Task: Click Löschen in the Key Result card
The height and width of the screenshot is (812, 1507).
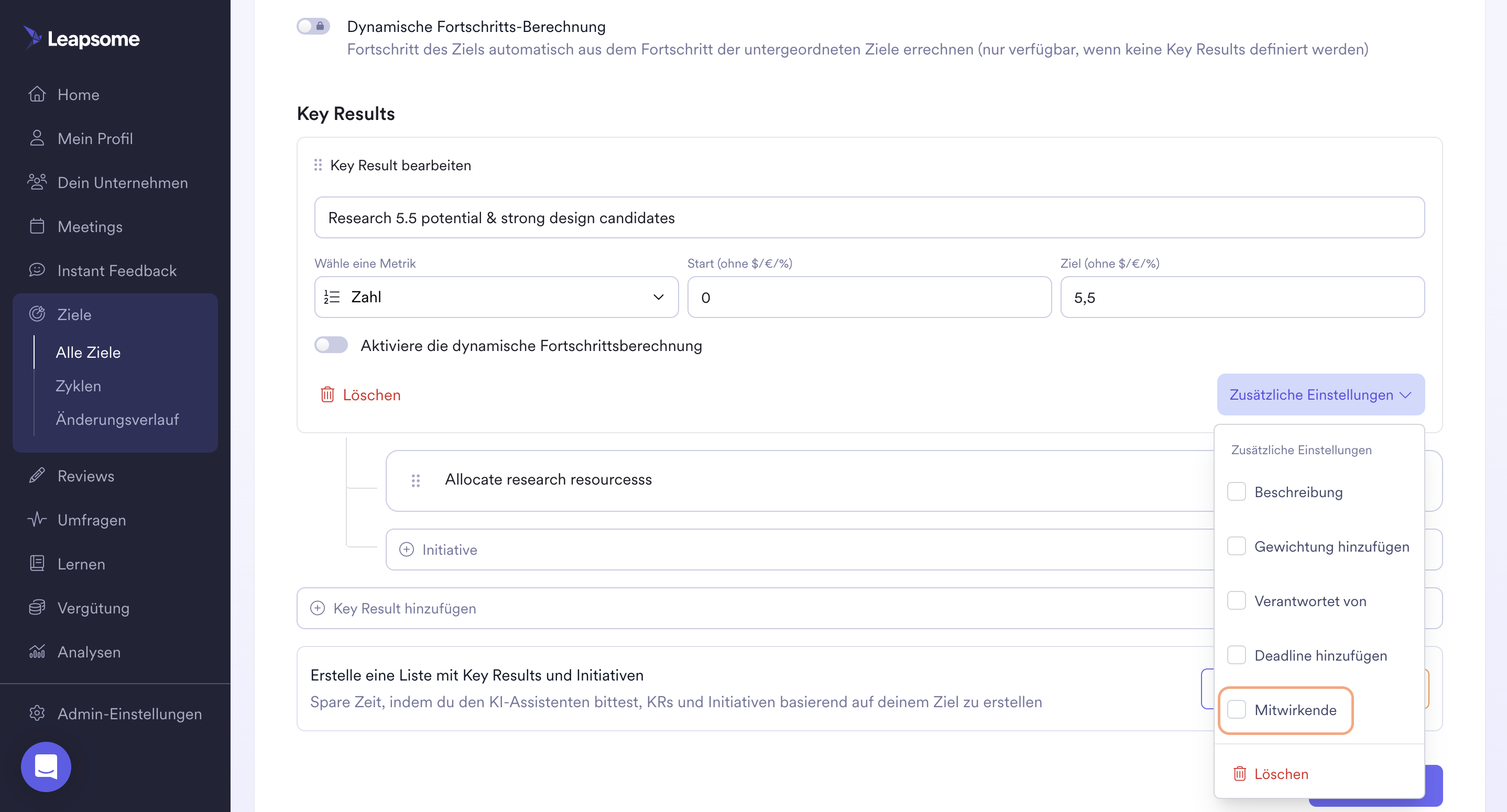Action: [x=360, y=394]
